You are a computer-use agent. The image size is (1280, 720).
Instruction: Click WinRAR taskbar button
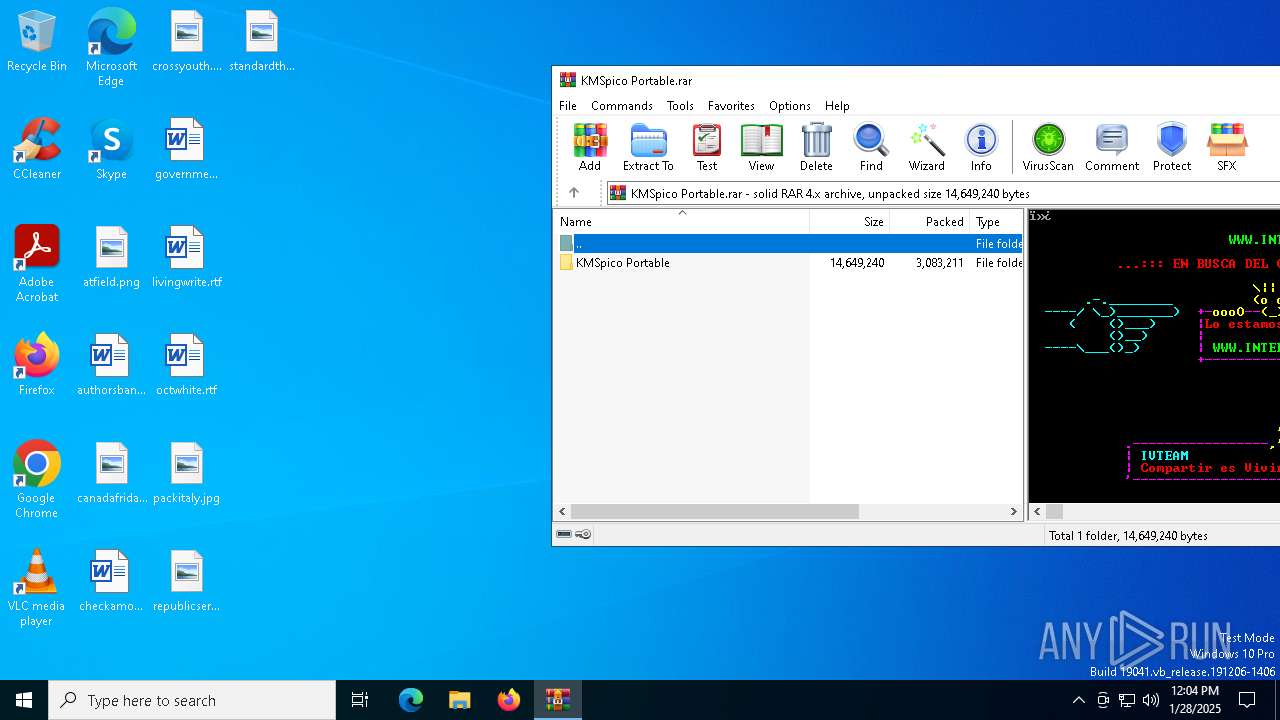[x=557, y=700]
